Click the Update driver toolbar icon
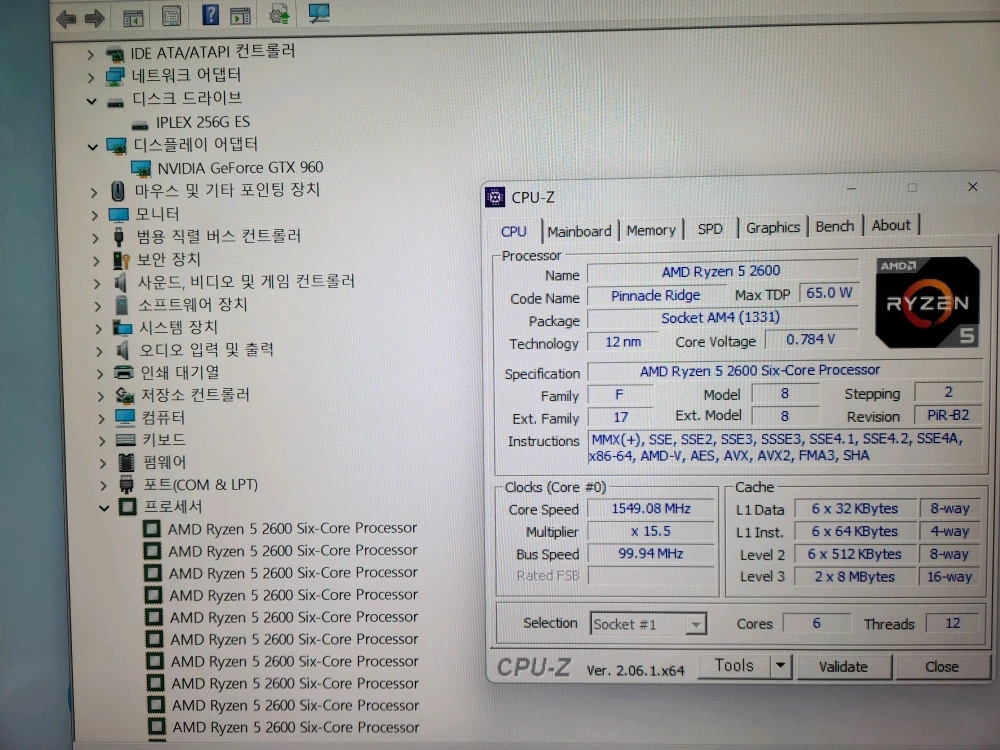 (279, 14)
